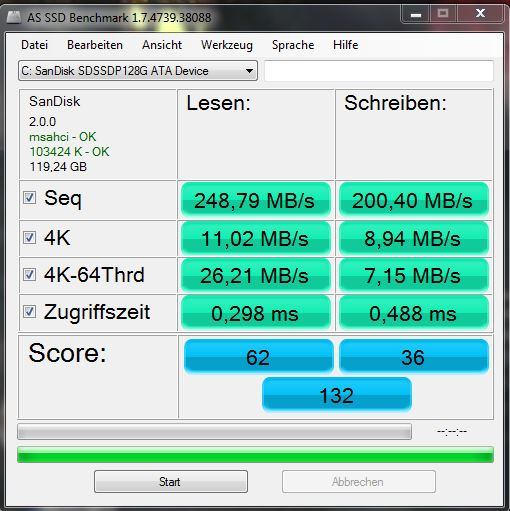This screenshot has height=511, width=510.
Task: Open the Bearbeiten menu
Action: pos(95,45)
